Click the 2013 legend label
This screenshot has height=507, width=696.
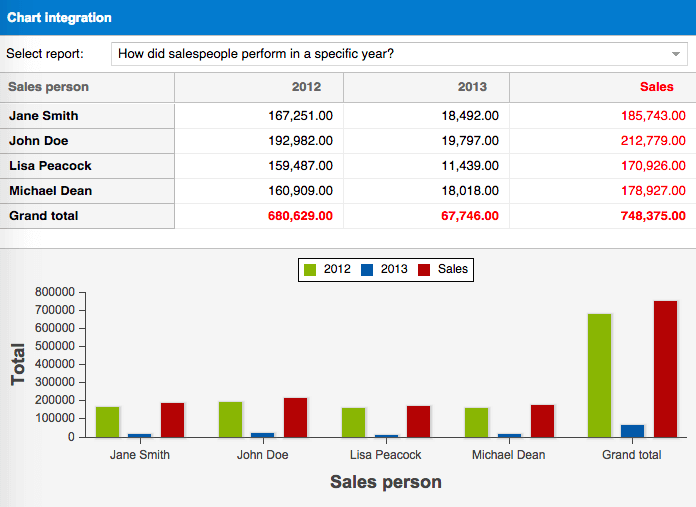pyautogui.click(x=394, y=269)
